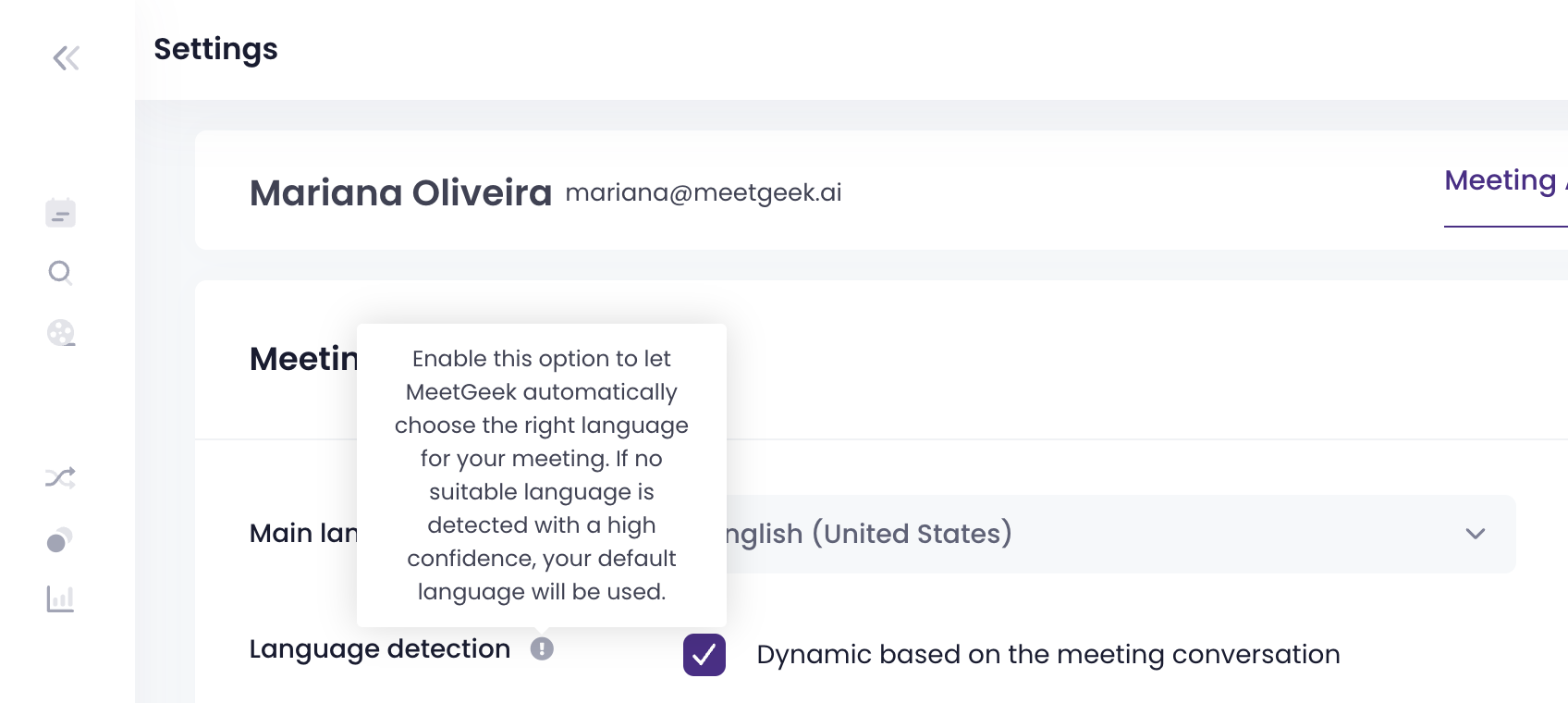This screenshot has height=703, width=1568.
Task: Open the film reel highlights icon
Action: 61,332
